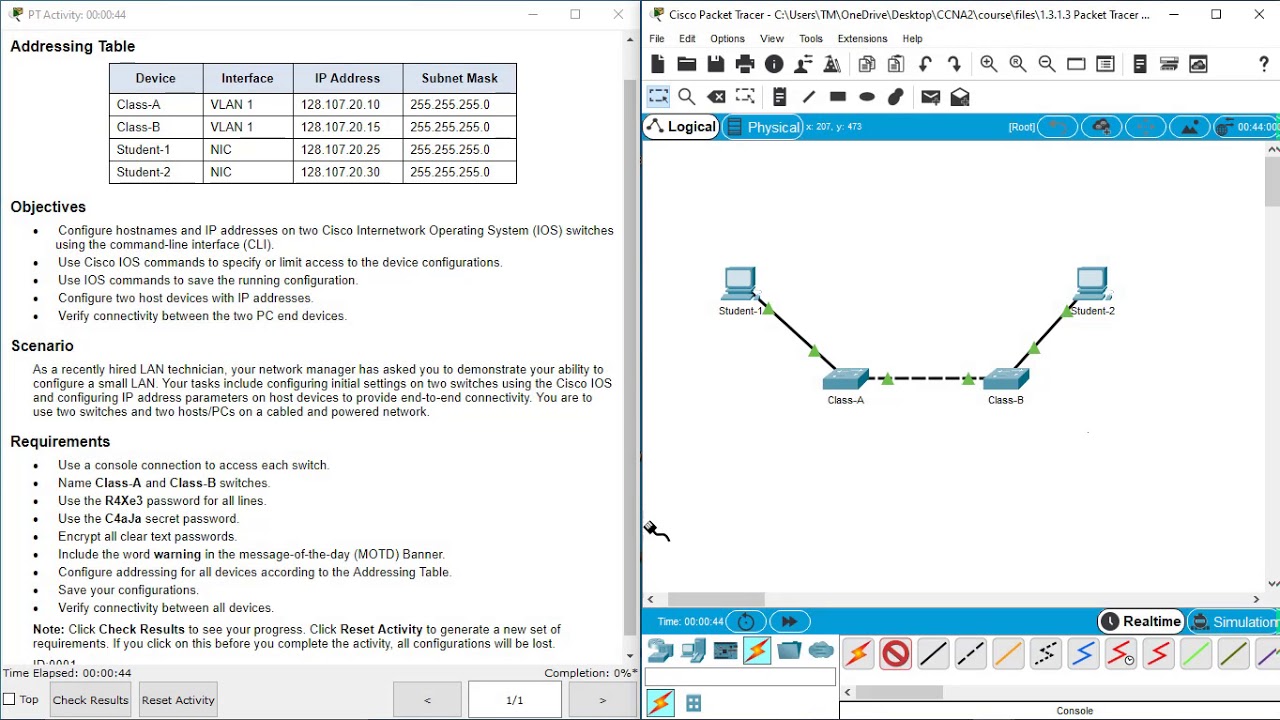Select Components device category

tap(725, 652)
